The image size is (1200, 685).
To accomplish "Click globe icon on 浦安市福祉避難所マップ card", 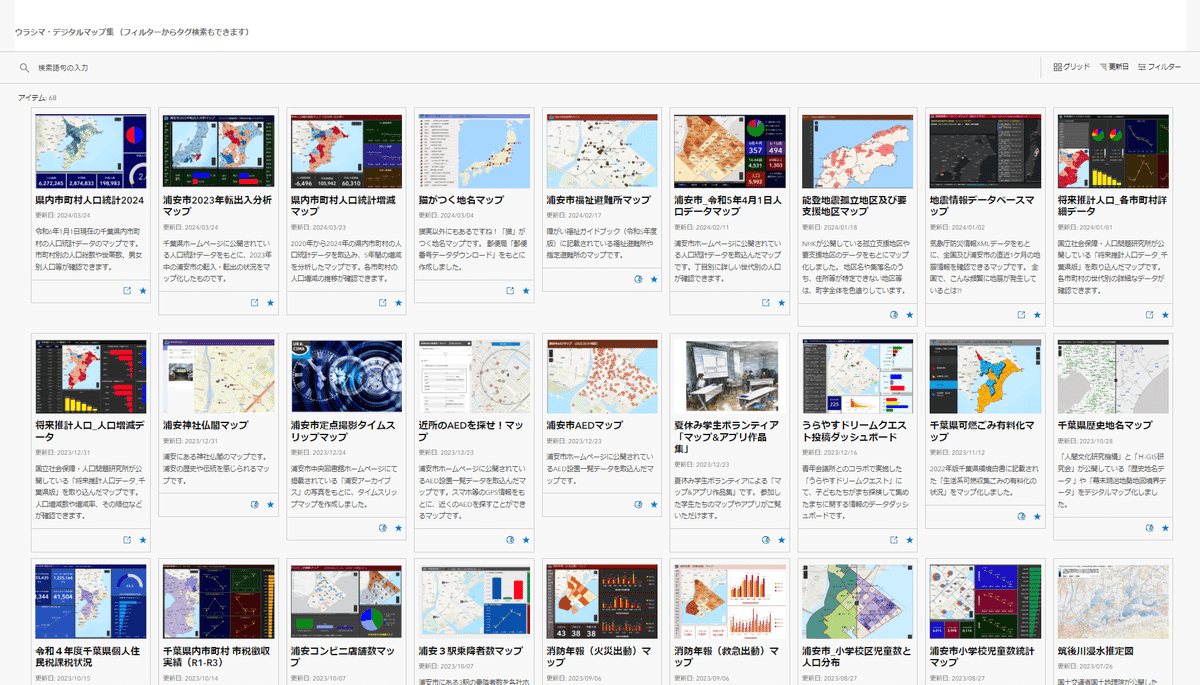I will point(638,280).
